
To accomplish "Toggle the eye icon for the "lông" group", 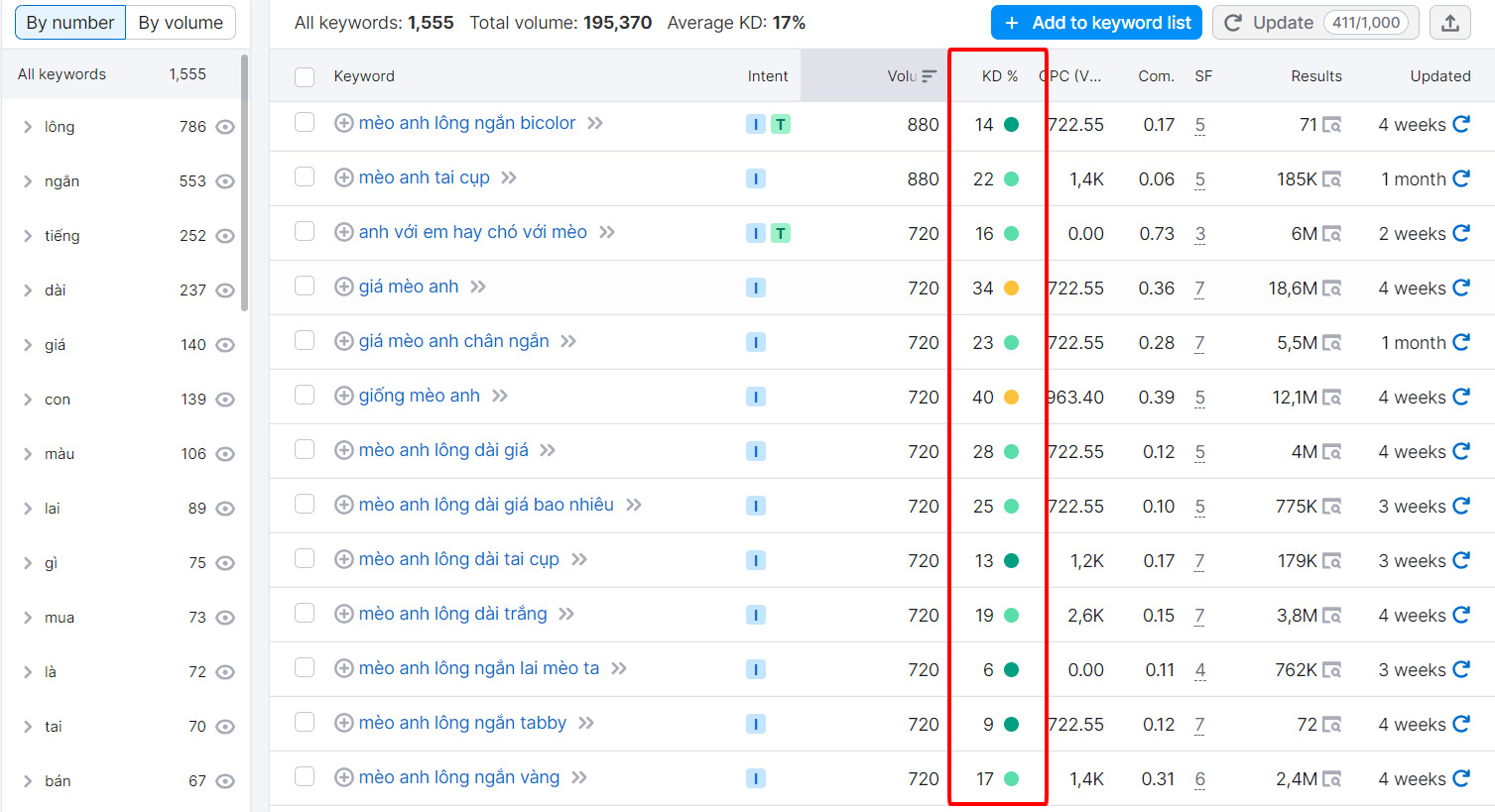I will tap(224, 127).
